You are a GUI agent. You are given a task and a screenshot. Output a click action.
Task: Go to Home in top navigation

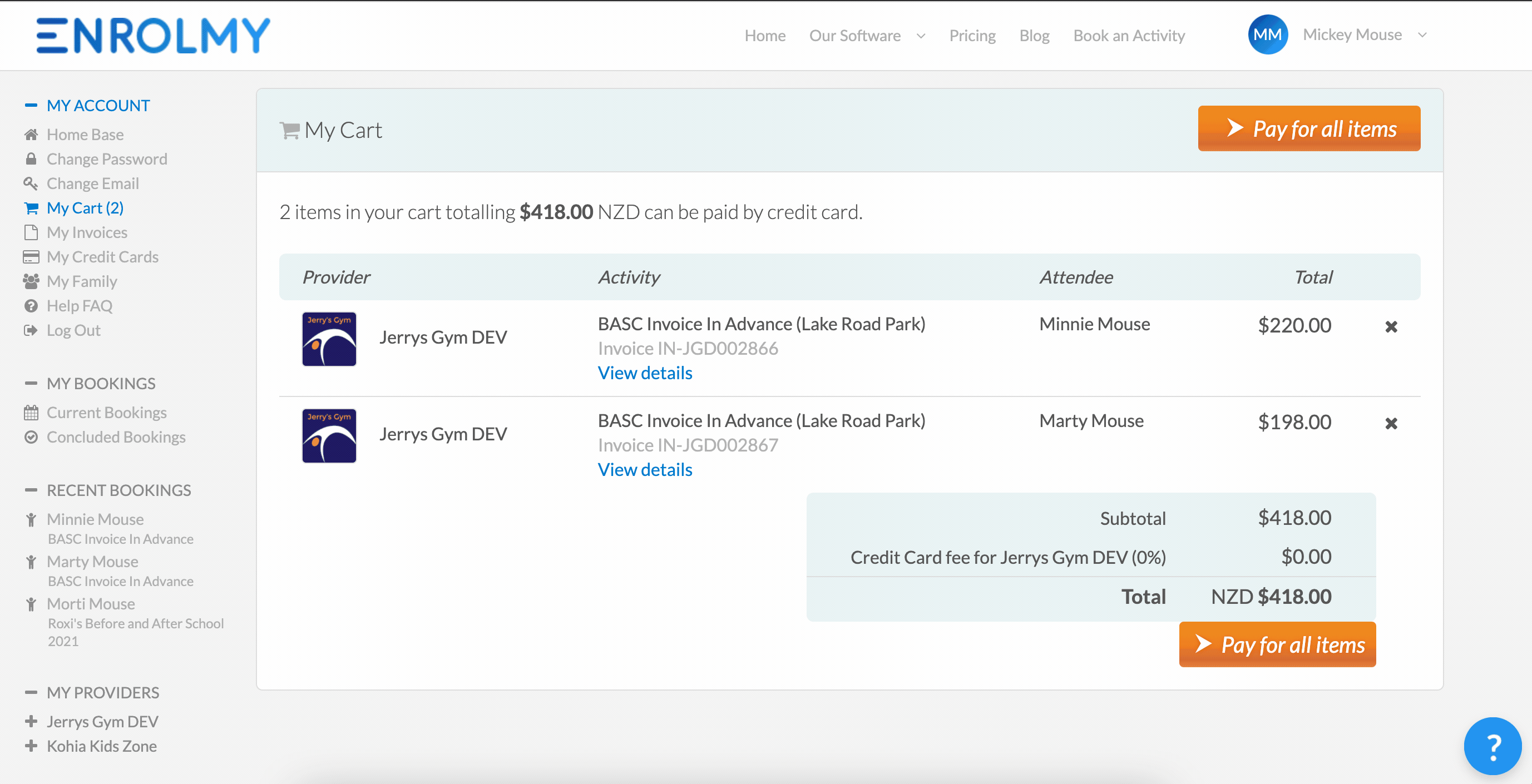click(765, 36)
